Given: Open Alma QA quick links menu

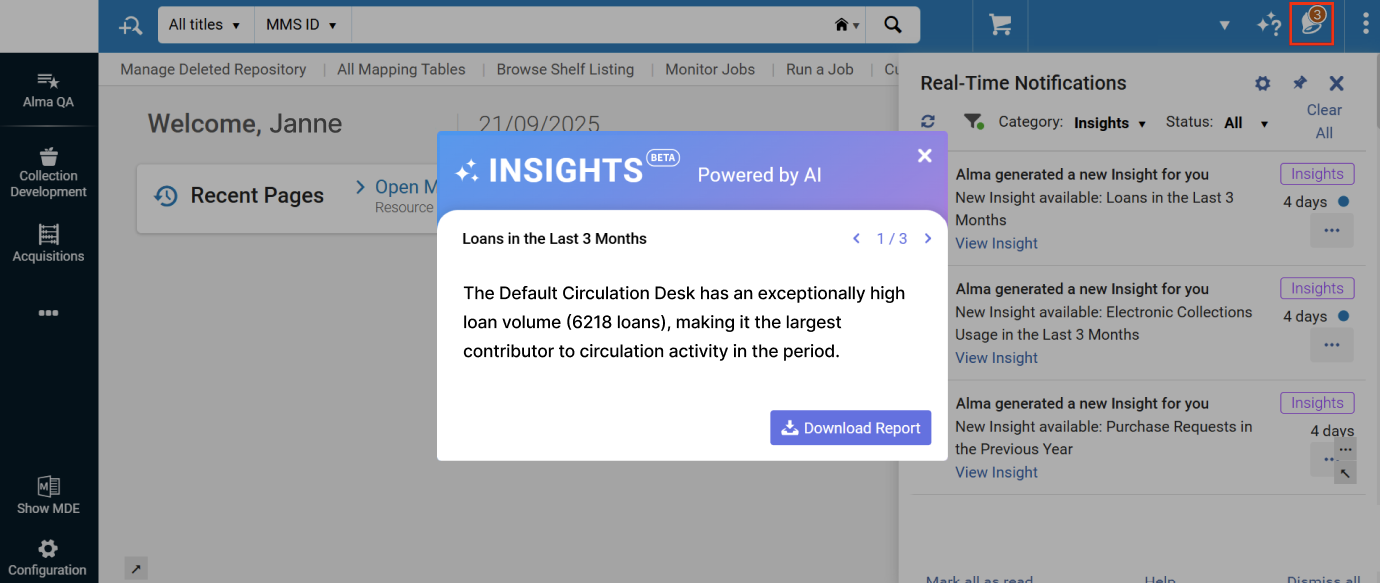Looking at the screenshot, I should pos(48,90).
